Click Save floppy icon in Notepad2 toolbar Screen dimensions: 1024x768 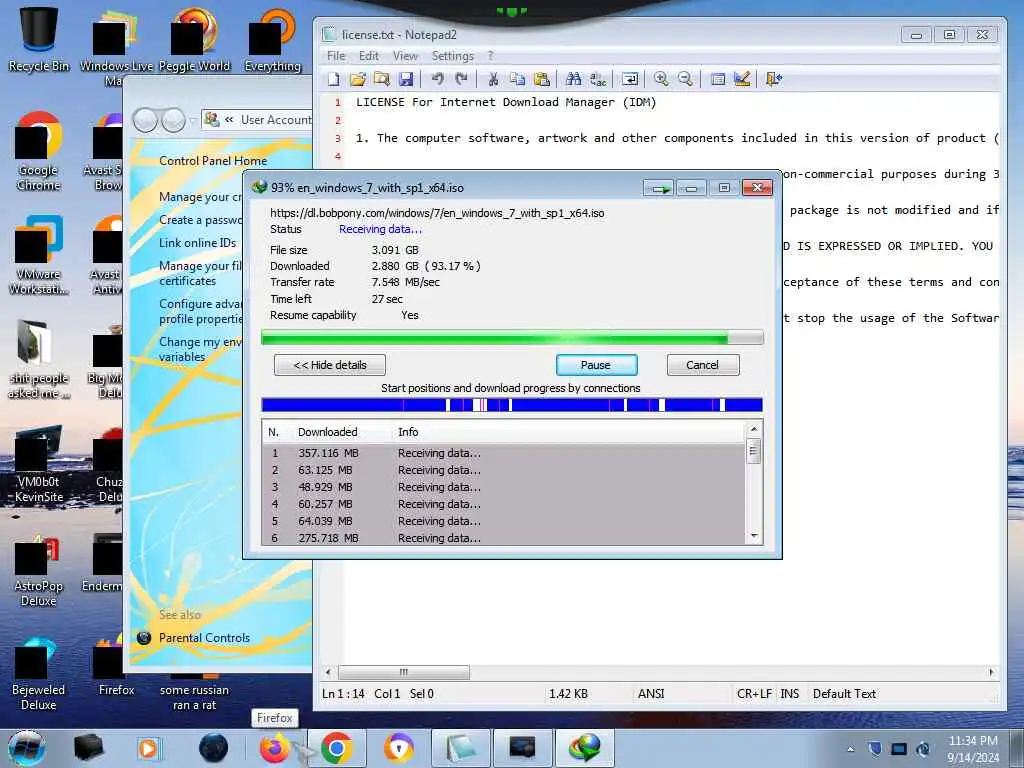point(406,79)
